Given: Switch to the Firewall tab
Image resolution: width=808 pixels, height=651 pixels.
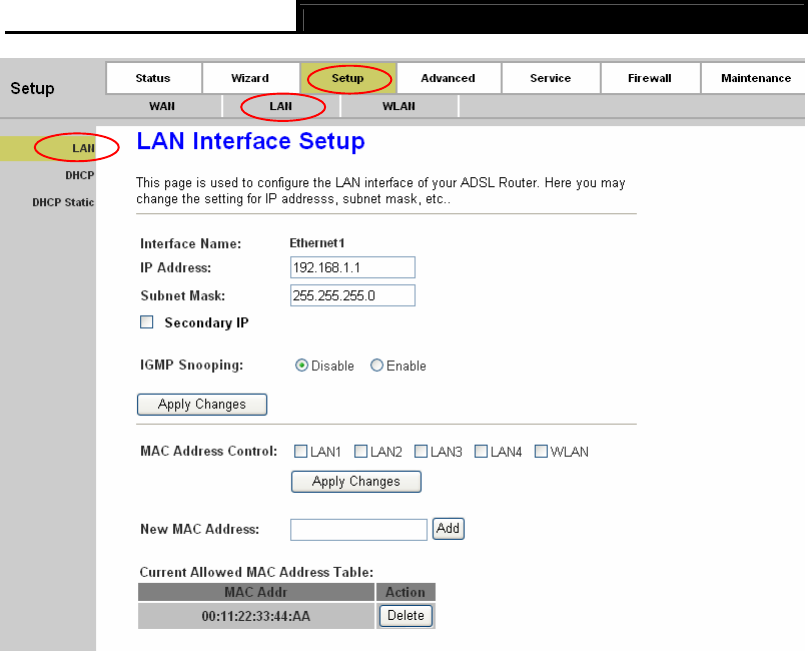Looking at the screenshot, I should (x=650, y=78).
